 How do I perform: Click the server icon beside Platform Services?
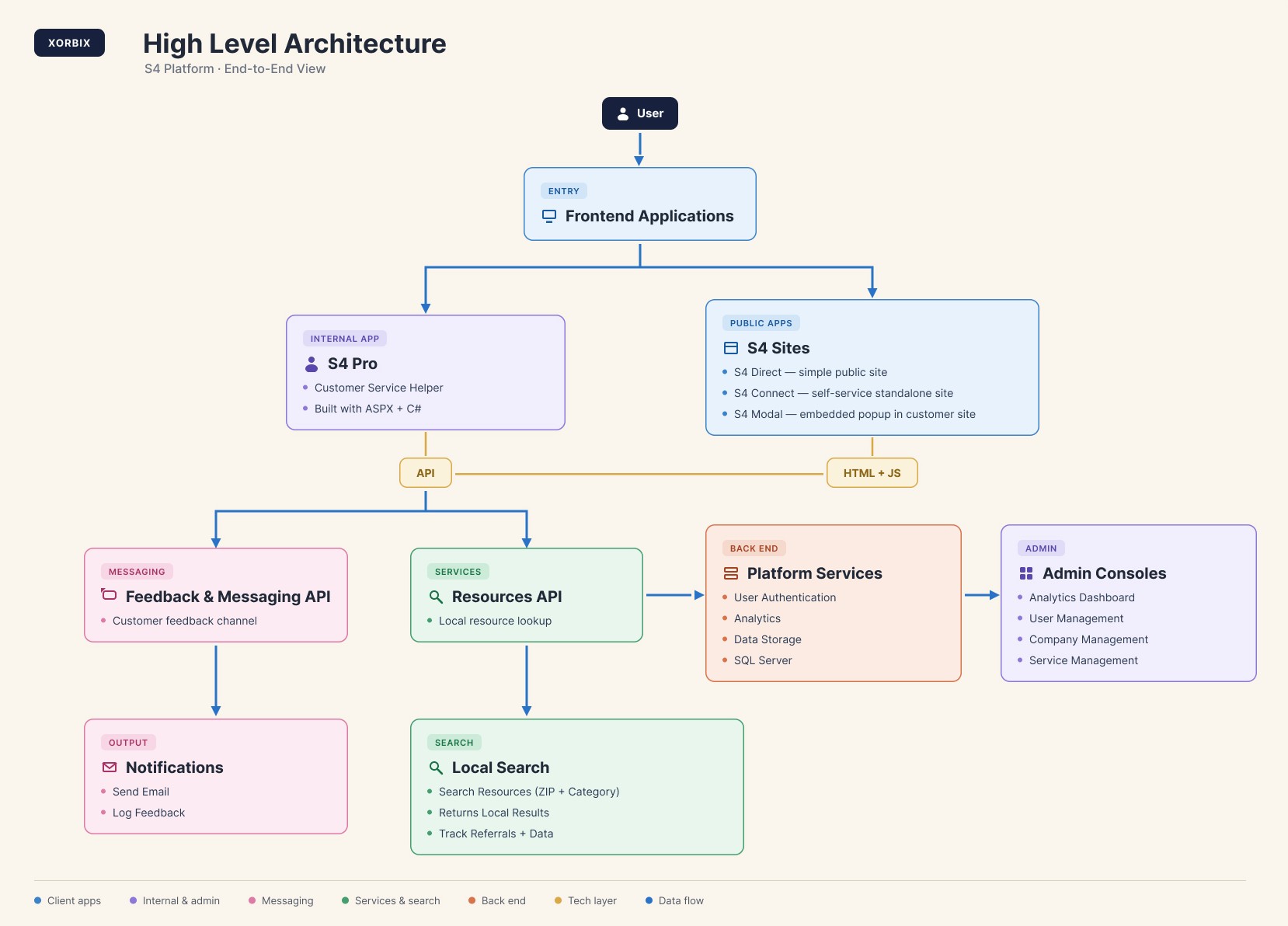731,573
